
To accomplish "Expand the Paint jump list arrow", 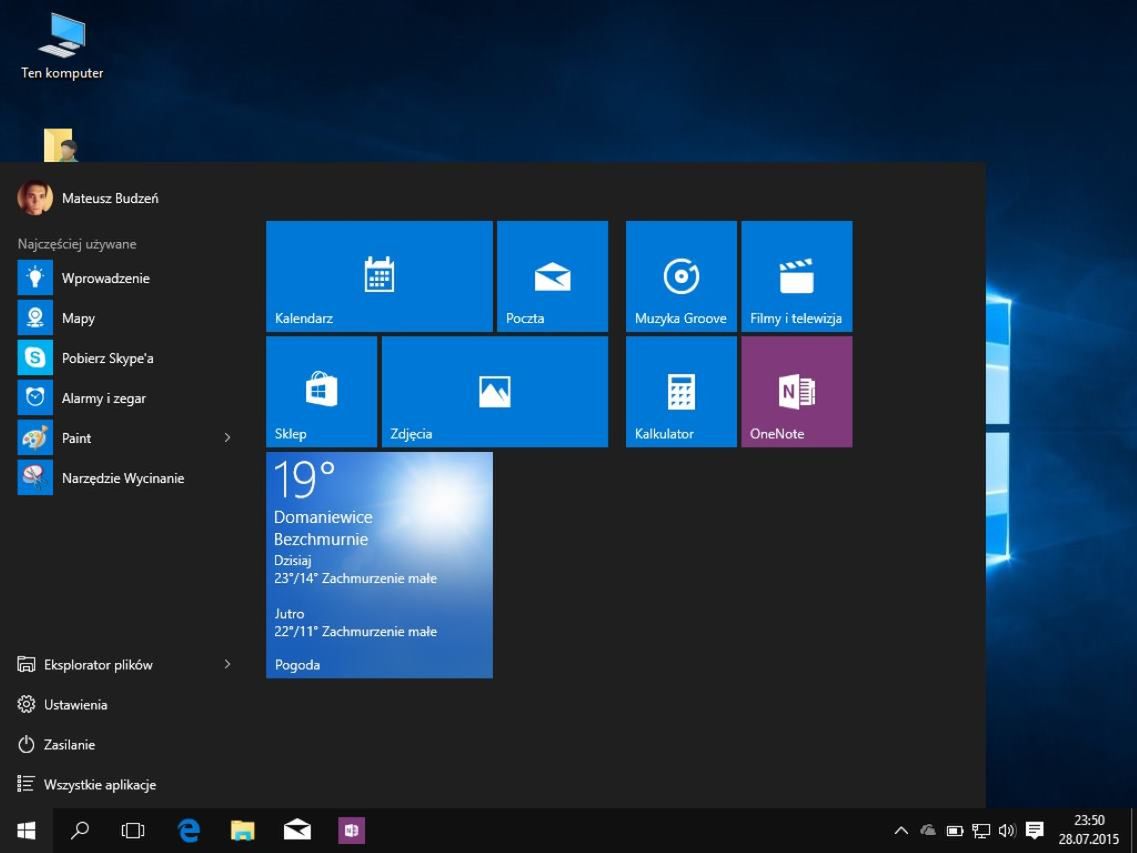I will point(227,438).
